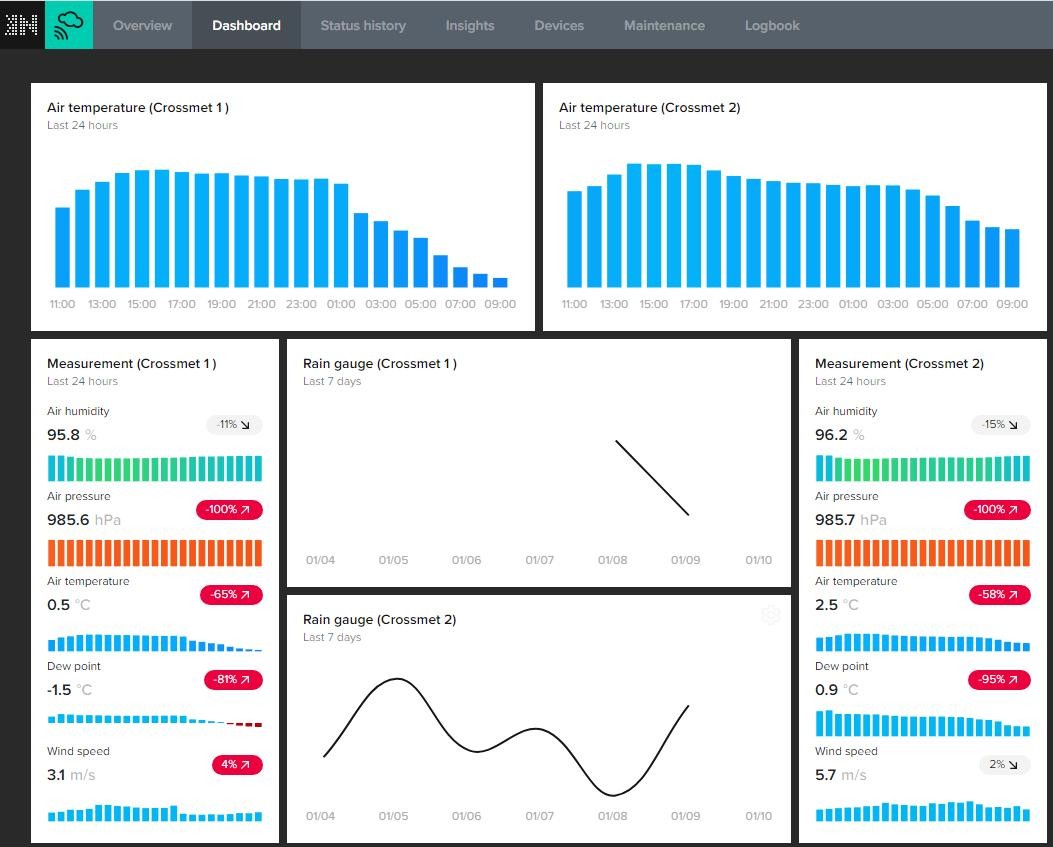Click the -95% dew point trend badge

(x=998, y=680)
